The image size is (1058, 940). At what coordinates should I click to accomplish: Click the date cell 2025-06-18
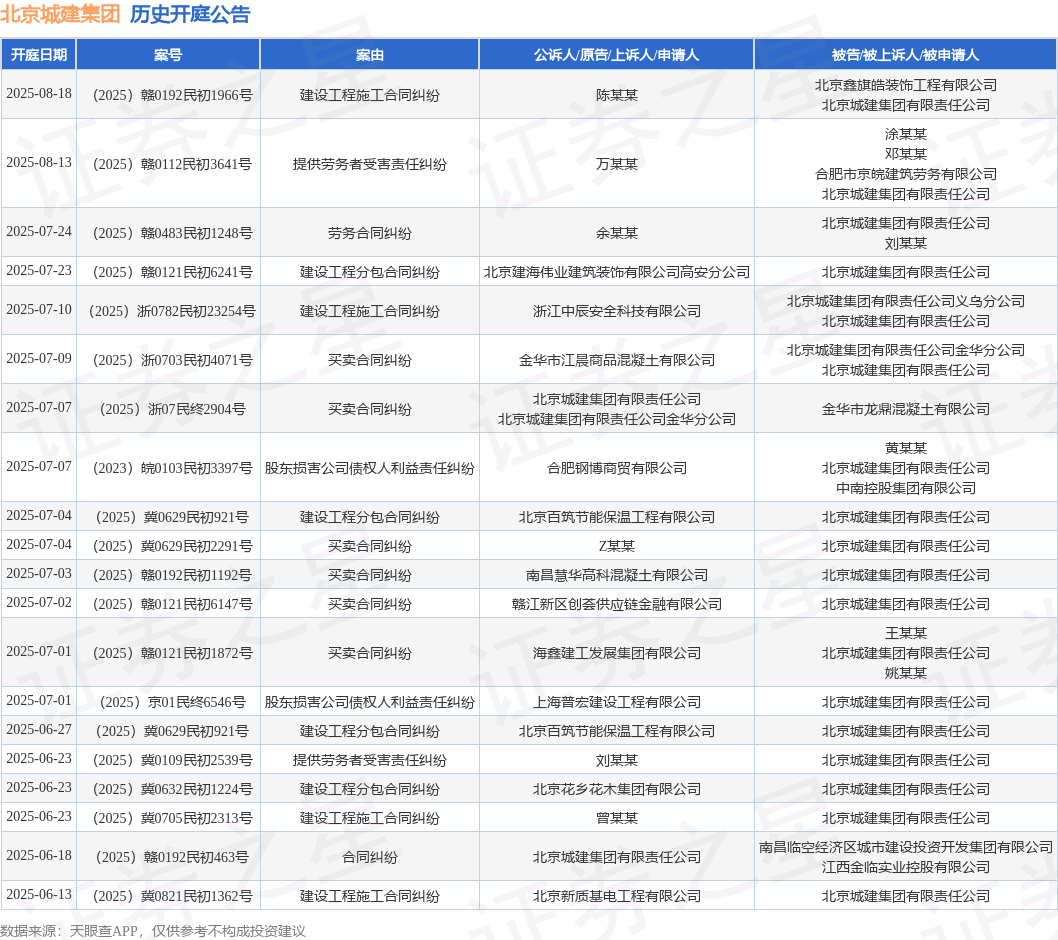pyautogui.click(x=38, y=856)
